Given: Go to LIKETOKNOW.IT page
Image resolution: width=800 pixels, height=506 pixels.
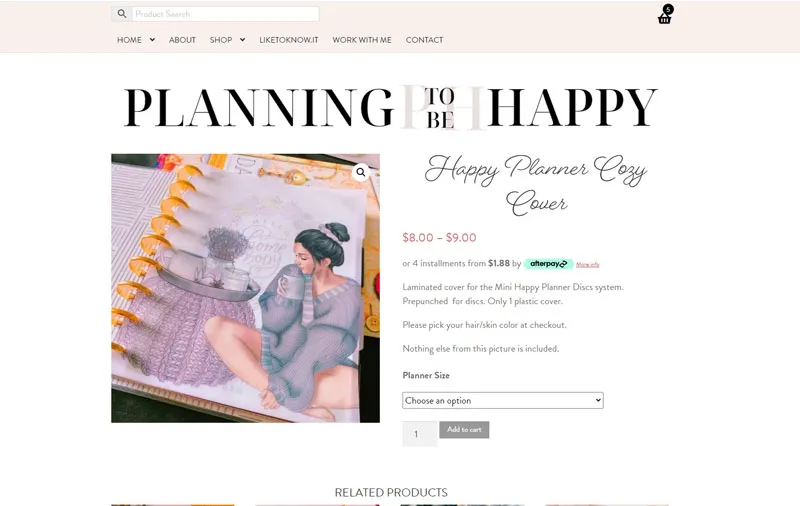Looking at the screenshot, I should click(289, 40).
